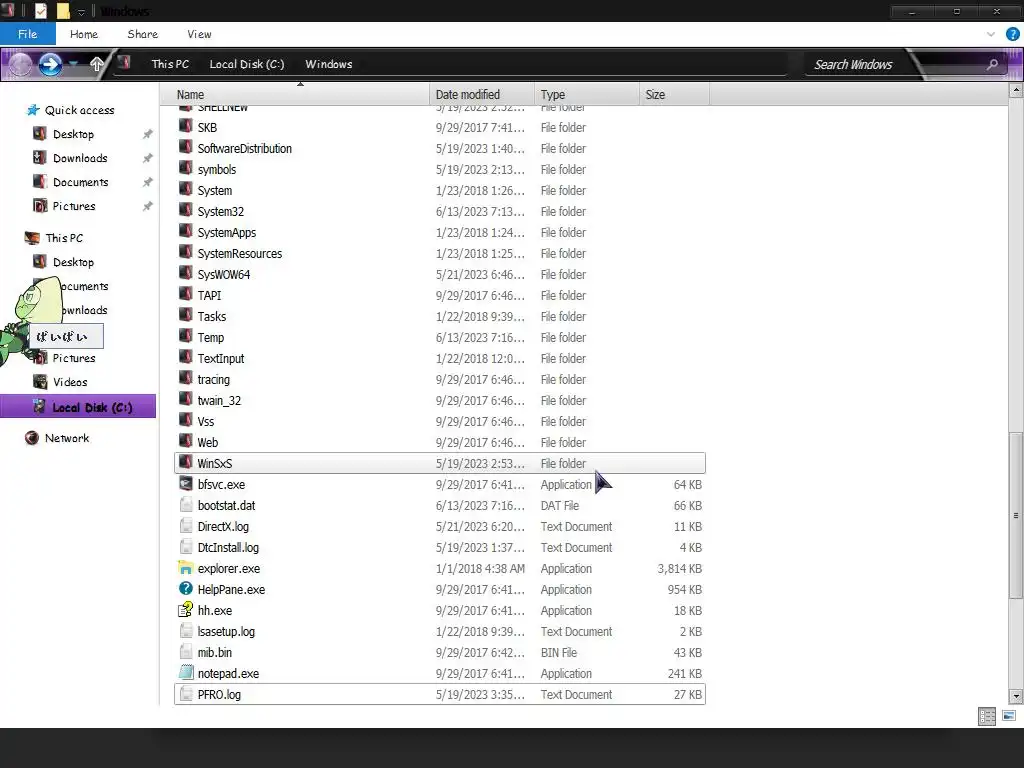Viewport: 1024px width, 768px height.
Task: Select the HelpPane.exe icon
Action: (x=185, y=588)
